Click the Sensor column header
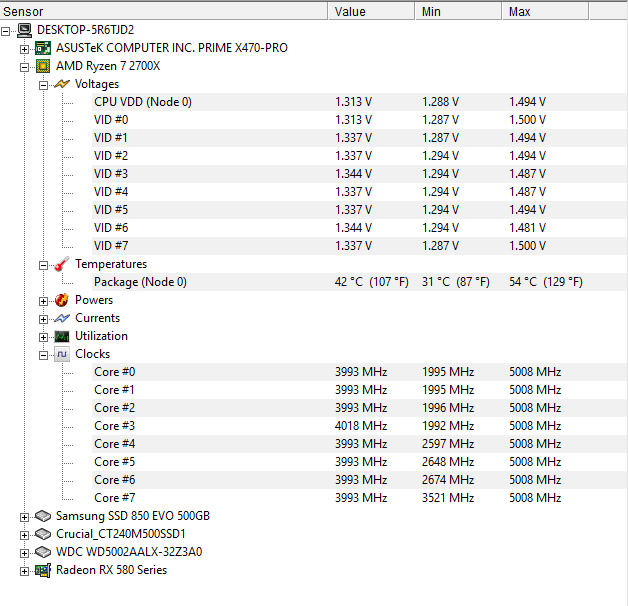 point(164,11)
